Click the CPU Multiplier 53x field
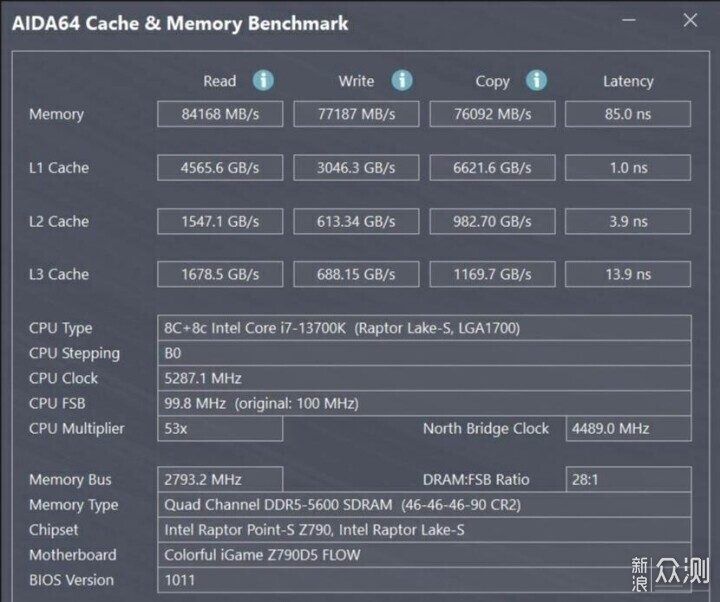Screen dimensions: 720x602 click(220, 428)
